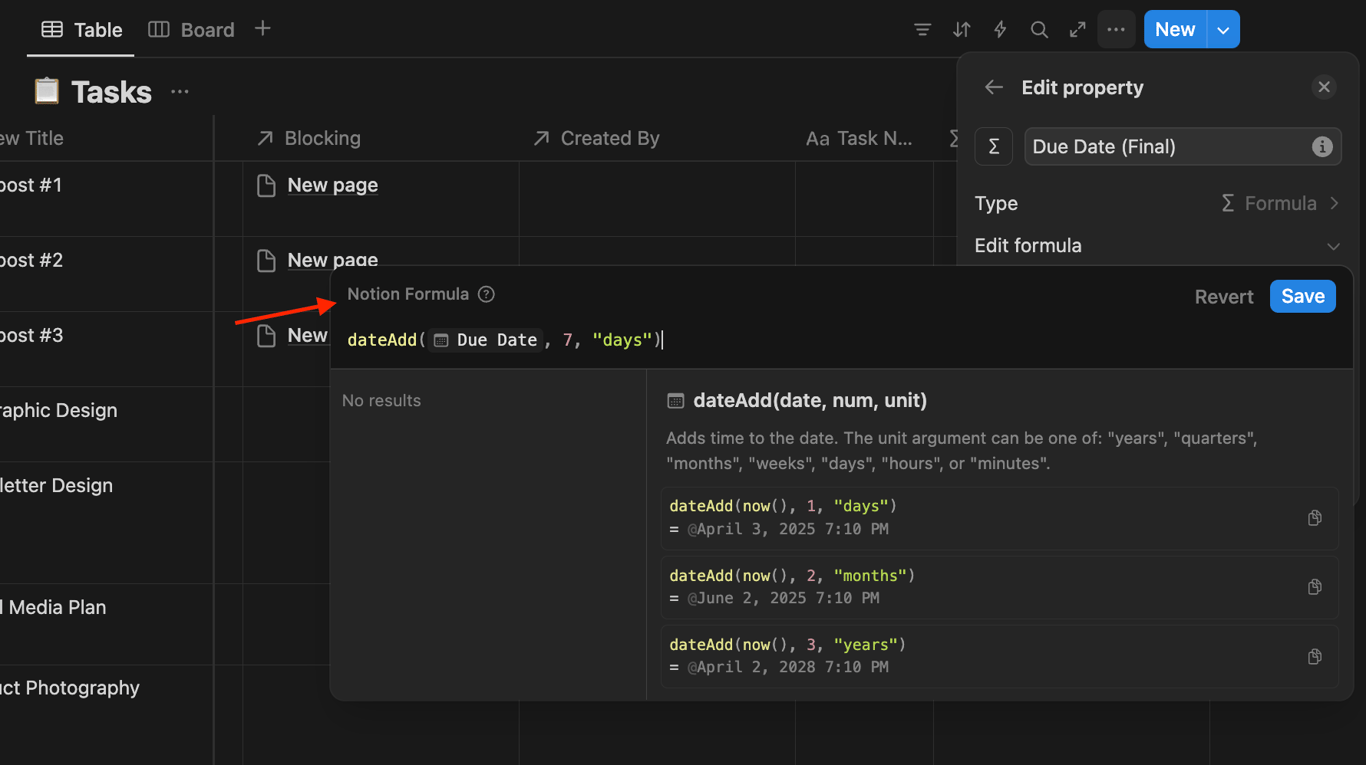This screenshot has height=765, width=1366.
Task: Open Tasks title ellipsis menu
Action: coord(180,92)
